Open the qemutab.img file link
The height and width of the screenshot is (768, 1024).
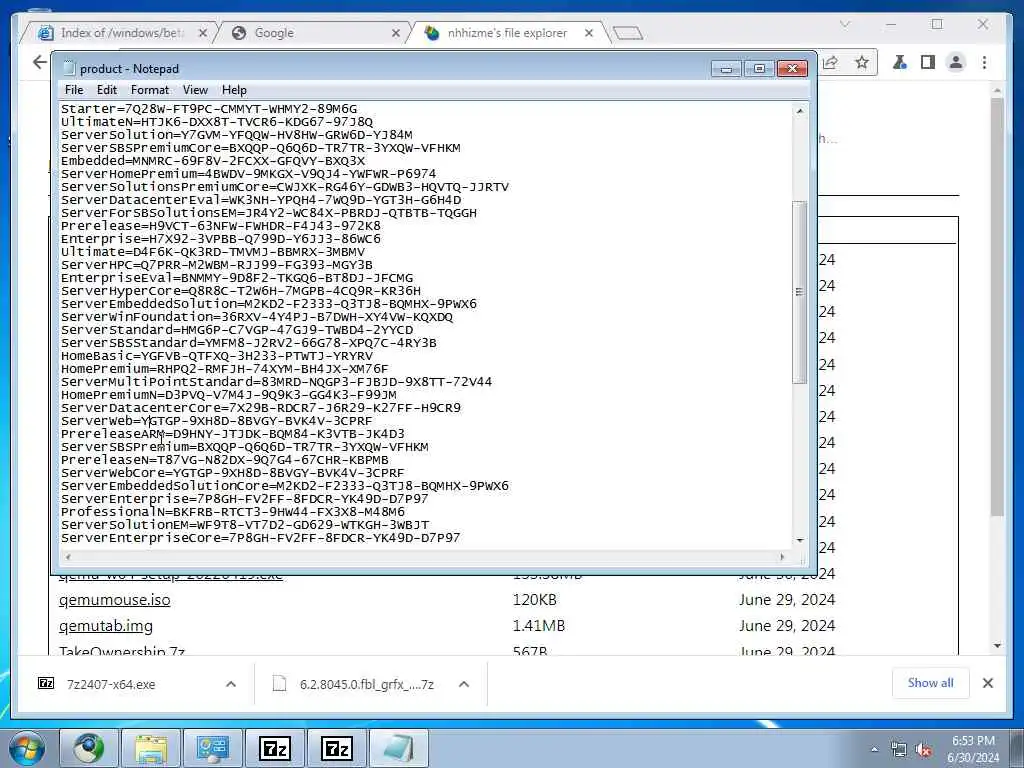[106, 626]
